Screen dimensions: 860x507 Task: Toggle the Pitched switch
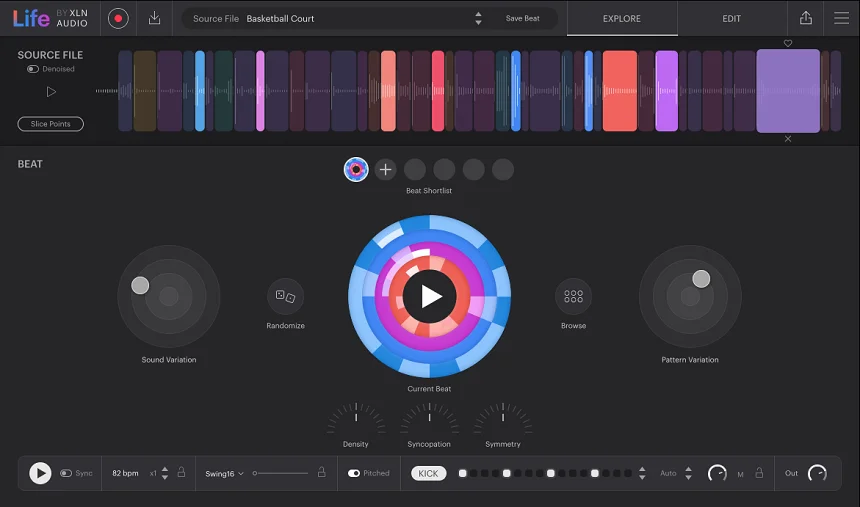click(x=354, y=473)
